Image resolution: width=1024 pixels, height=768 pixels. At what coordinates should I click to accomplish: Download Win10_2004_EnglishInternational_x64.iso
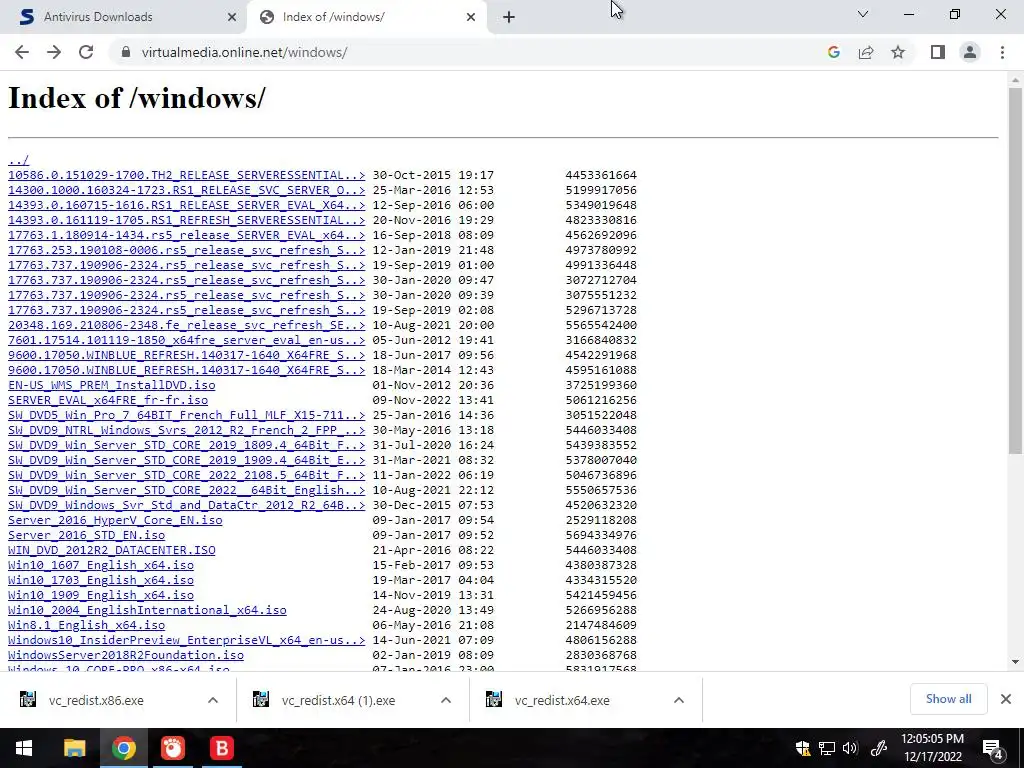click(x=147, y=610)
